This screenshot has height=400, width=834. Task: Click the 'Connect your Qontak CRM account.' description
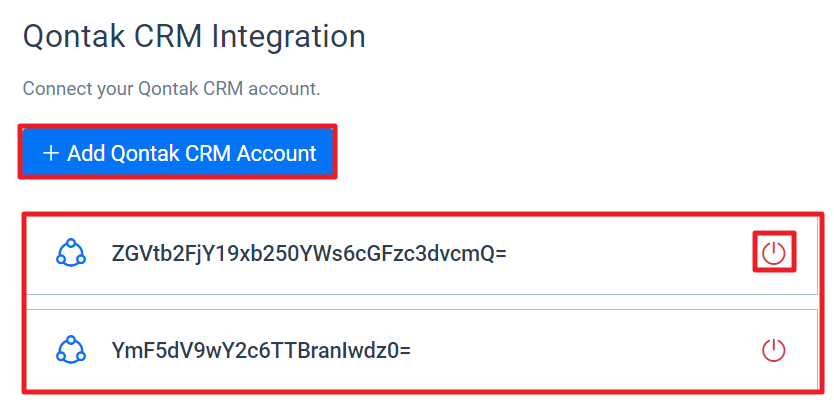click(171, 88)
